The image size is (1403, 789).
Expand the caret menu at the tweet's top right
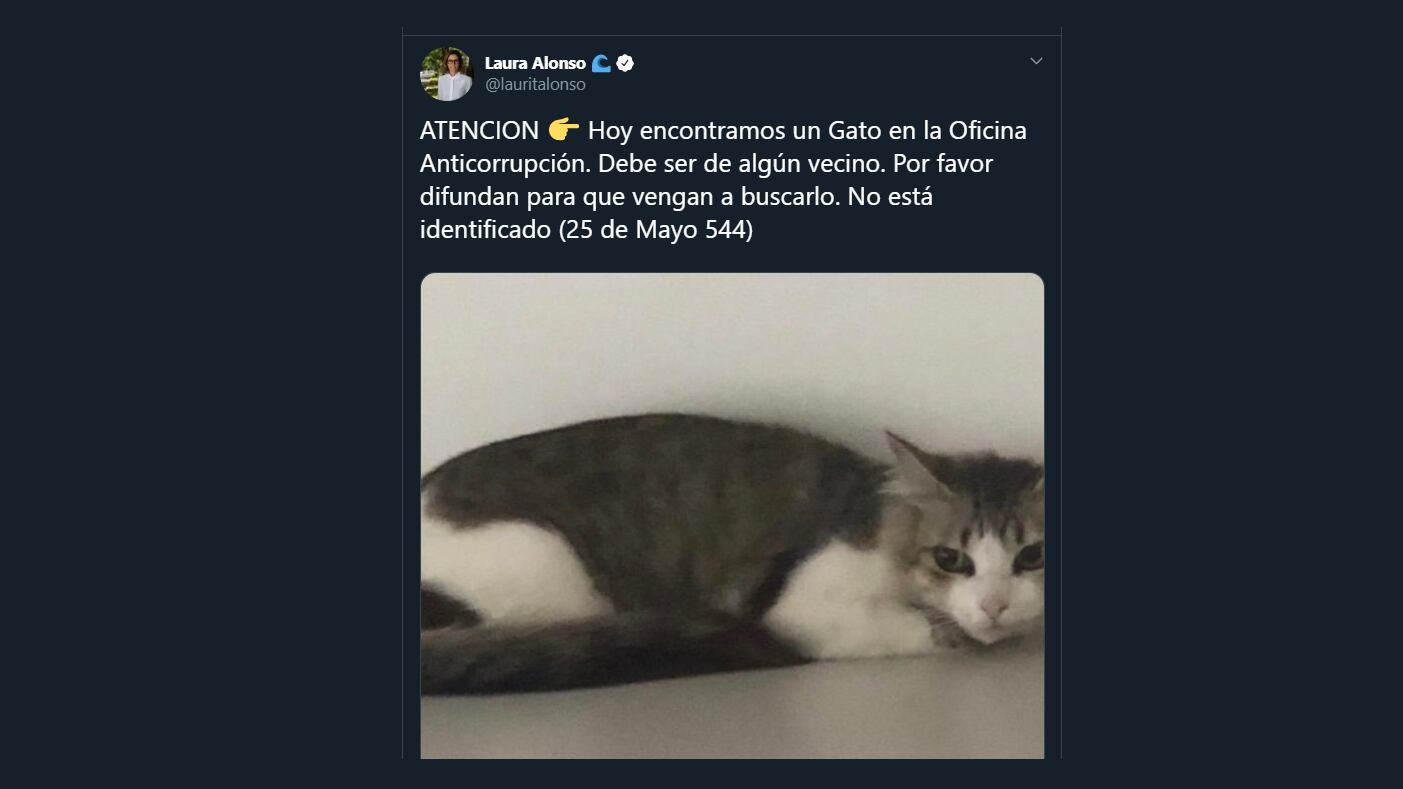click(1036, 60)
